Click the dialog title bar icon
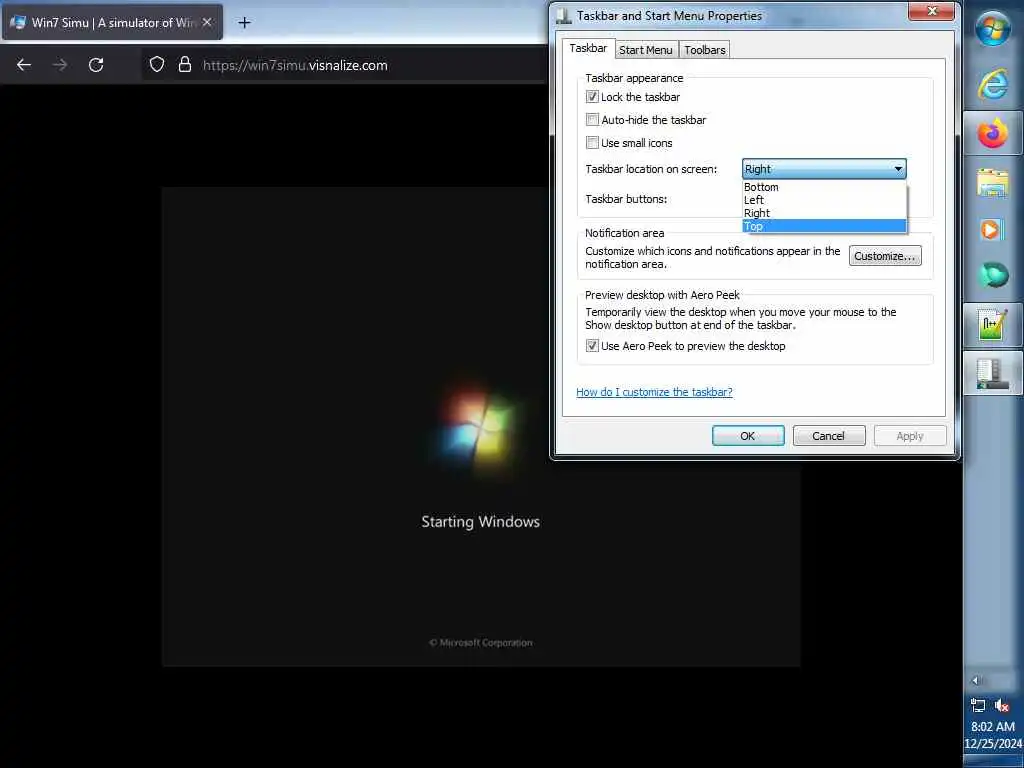The image size is (1024, 768). (564, 16)
